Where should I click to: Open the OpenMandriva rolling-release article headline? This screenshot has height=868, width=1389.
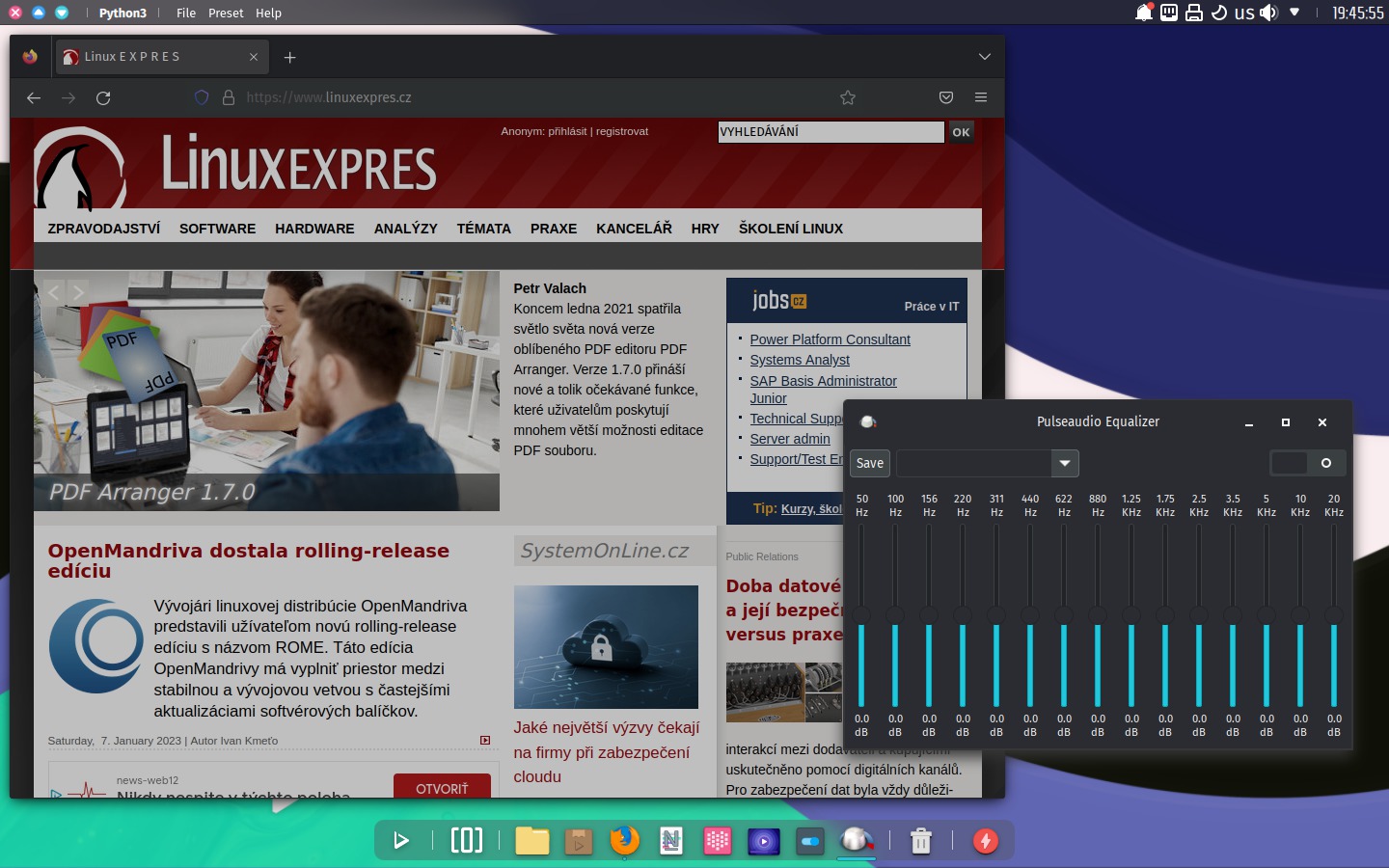click(x=248, y=560)
